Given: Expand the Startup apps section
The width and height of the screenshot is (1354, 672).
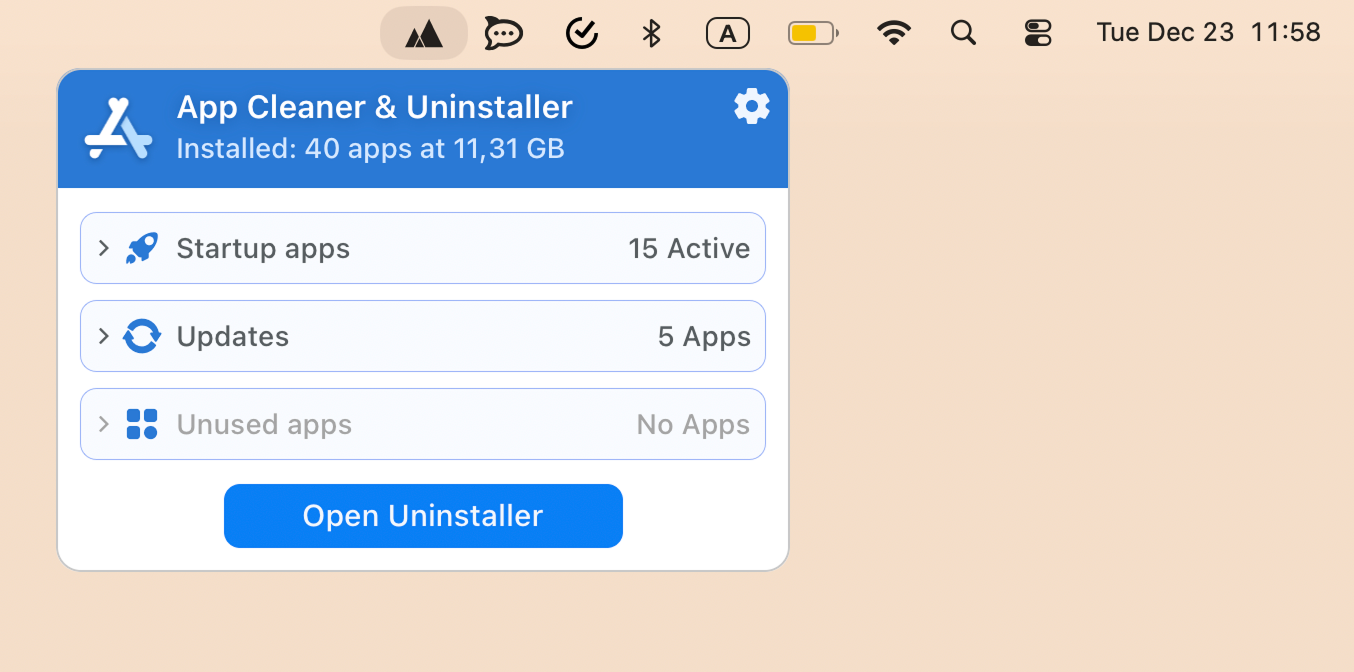Looking at the screenshot, I should [x=103, y=247].
